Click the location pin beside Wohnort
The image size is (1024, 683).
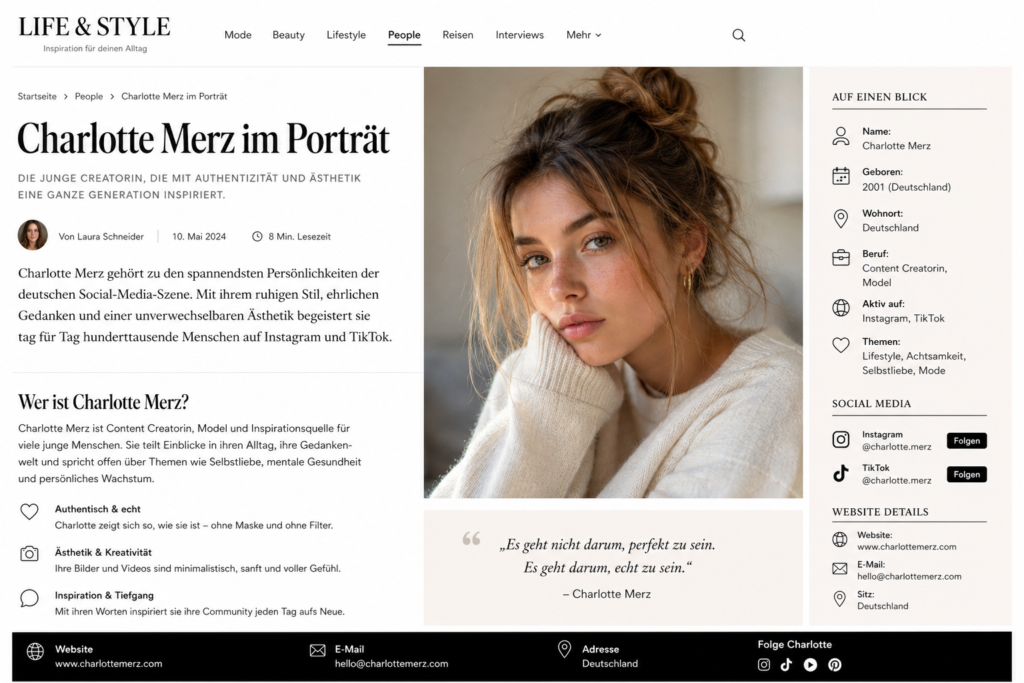[840, 219]
